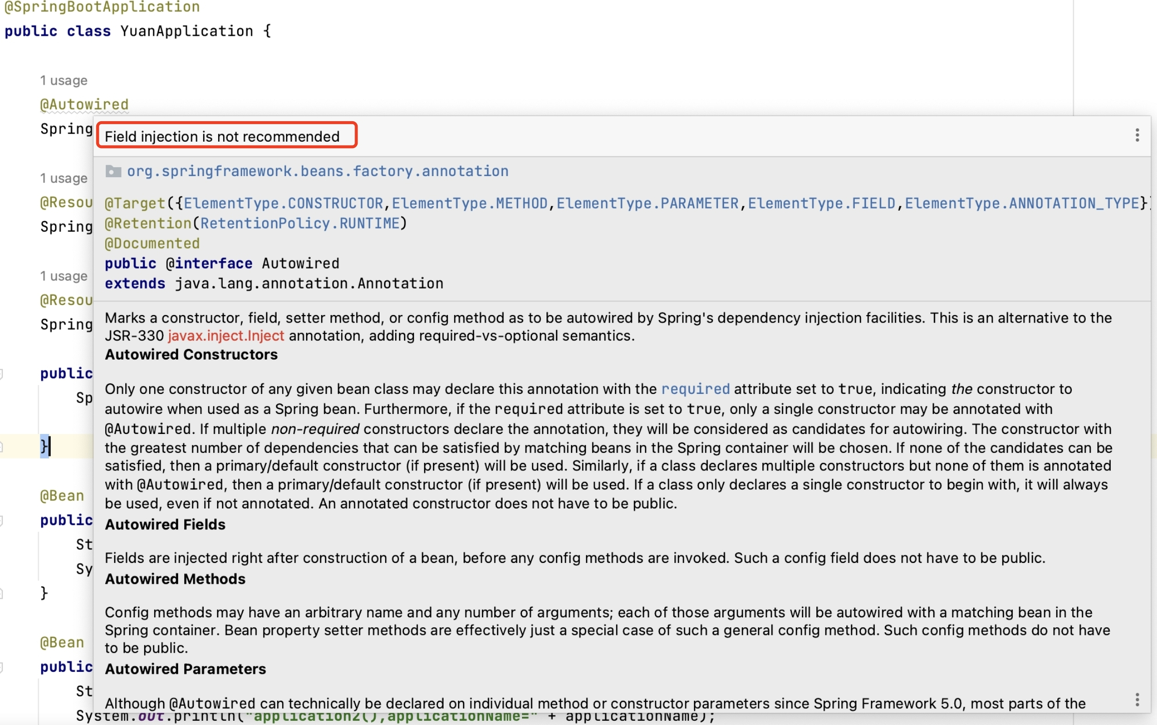Click 'public @interface Autowired' declaration text
Image resolution: width=1157 pixels, height=725 pixels.
pyautogui.click(x=222, y=263)
